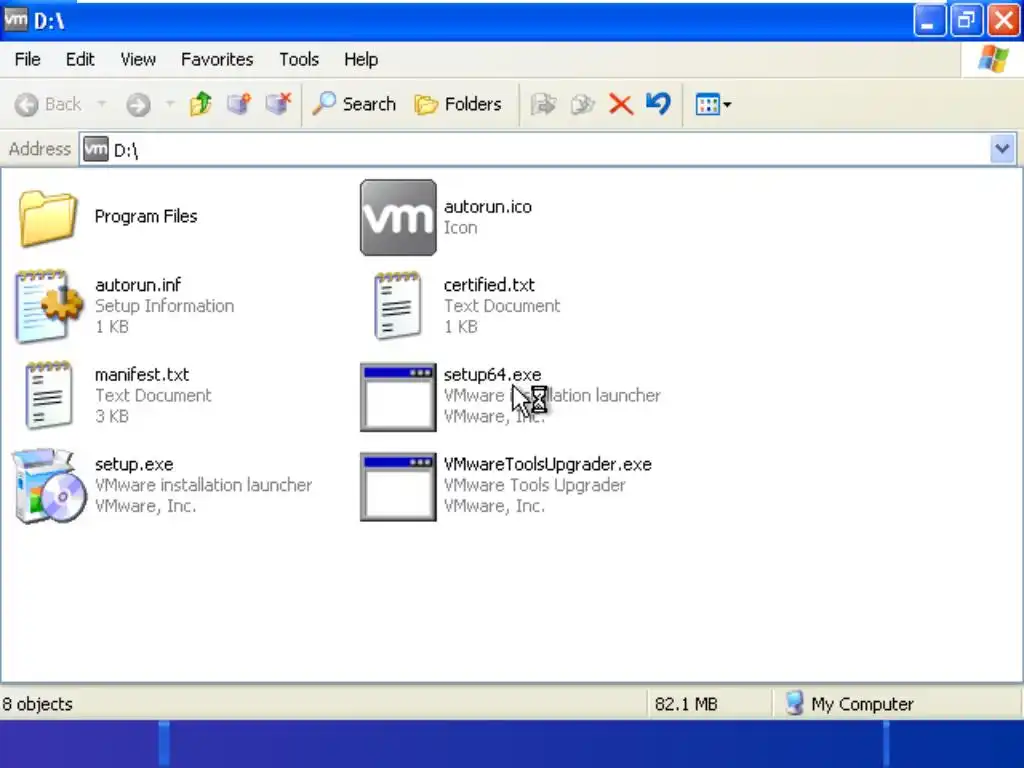Expand the Address bar dropdown arrow

1002,150
